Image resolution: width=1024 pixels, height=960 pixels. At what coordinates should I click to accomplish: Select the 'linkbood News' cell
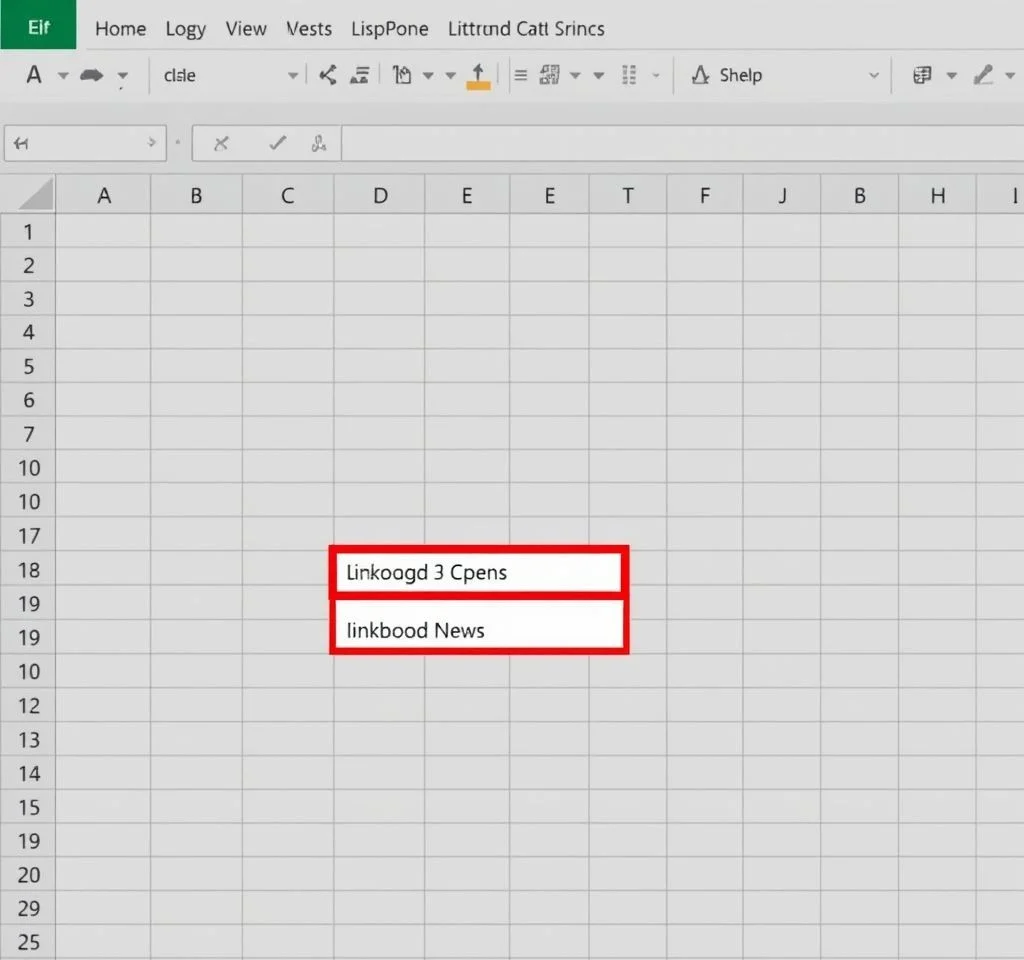478,630
